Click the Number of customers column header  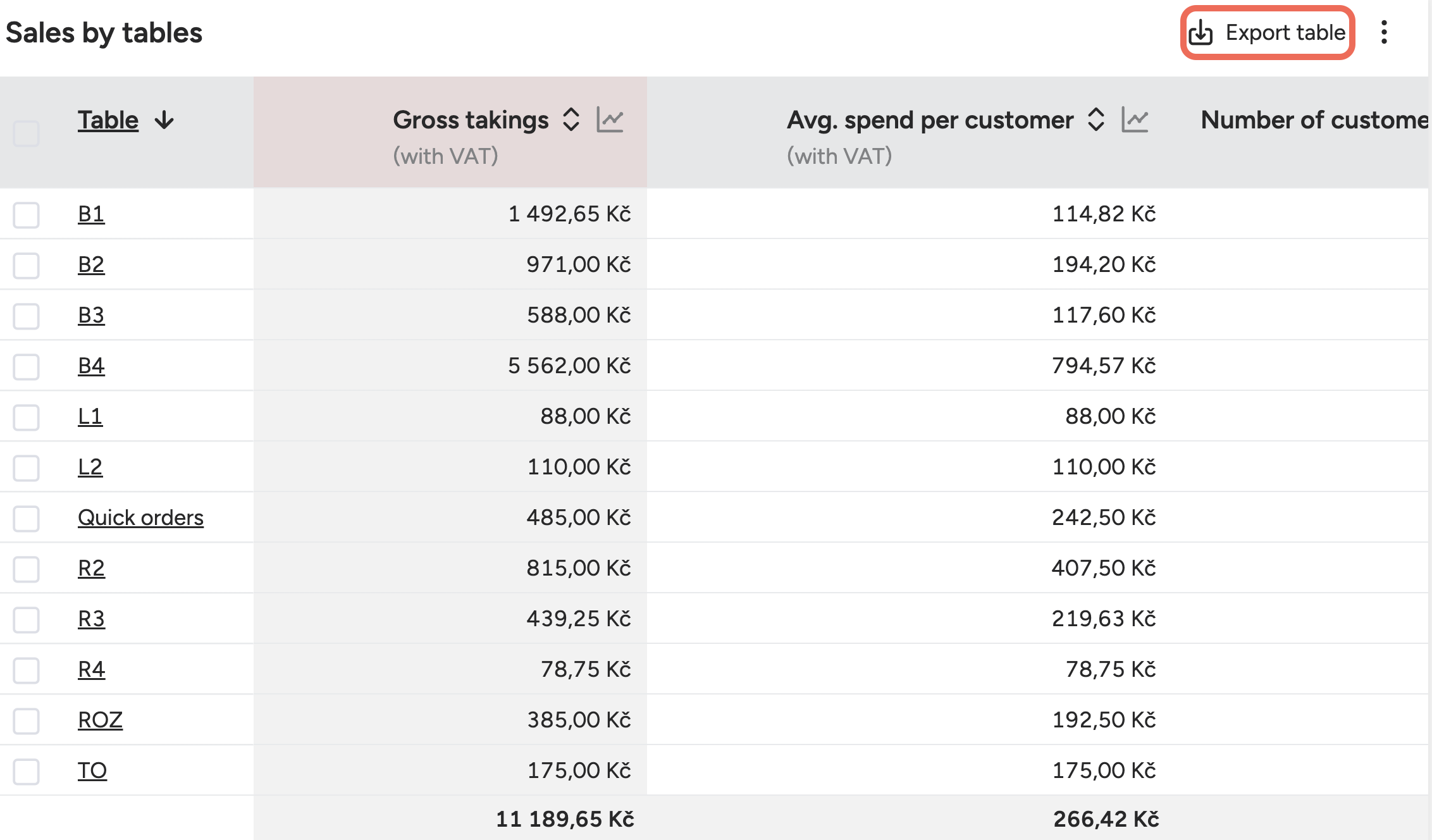pyautogui.click(x=1313, y=120)
